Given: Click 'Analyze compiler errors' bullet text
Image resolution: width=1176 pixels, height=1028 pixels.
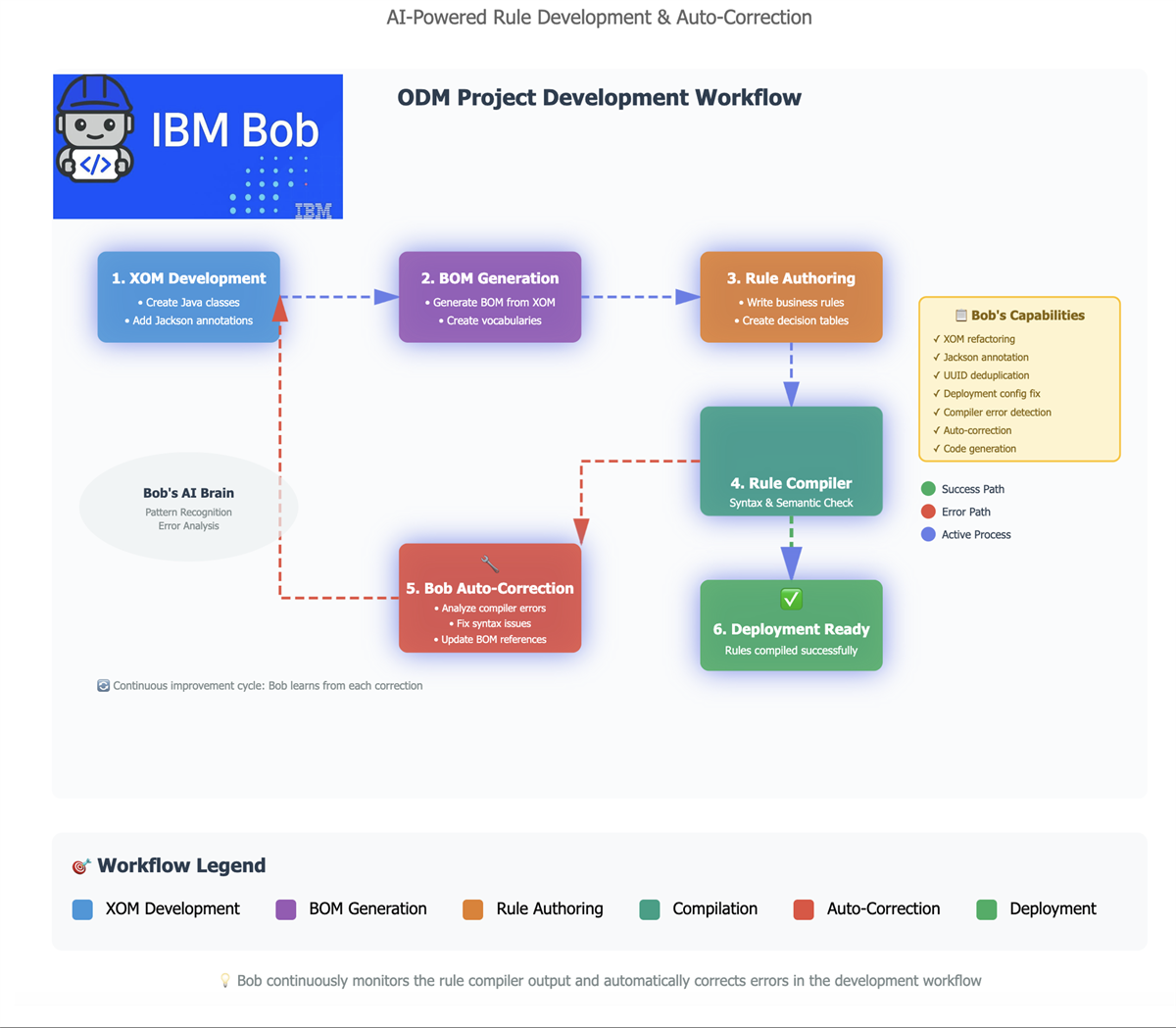Looking at the screenshot, I should 494,609.
